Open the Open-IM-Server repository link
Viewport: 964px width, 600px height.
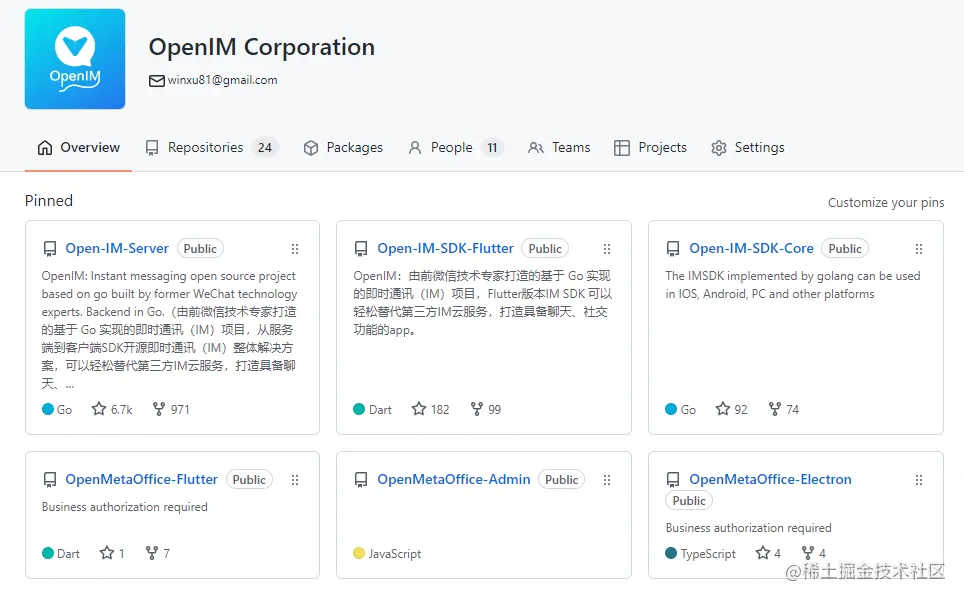(x=117, y=248)
